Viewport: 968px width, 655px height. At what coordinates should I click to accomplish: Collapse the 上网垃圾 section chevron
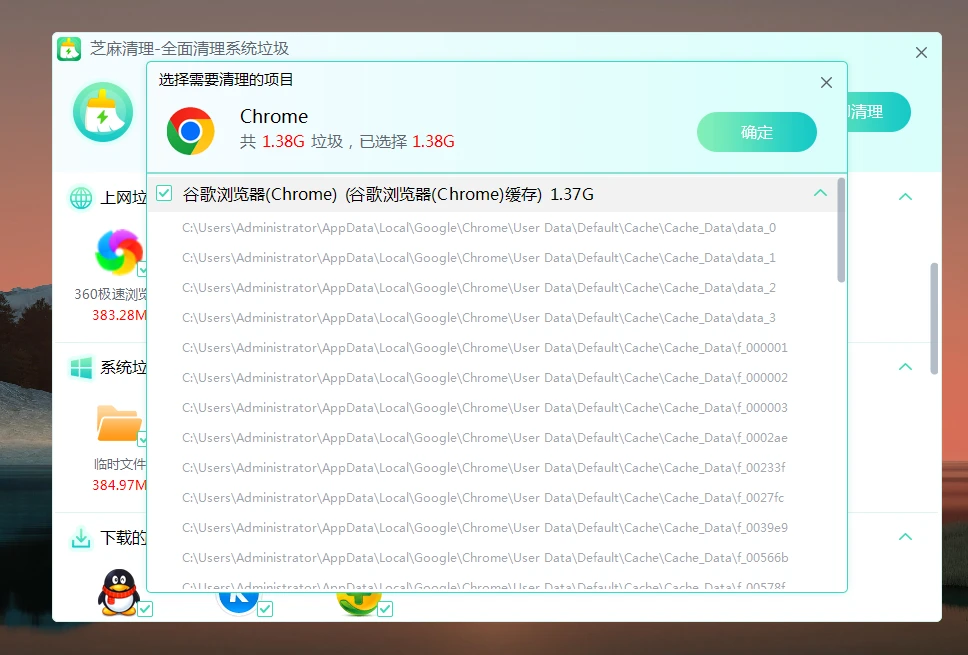905,197
